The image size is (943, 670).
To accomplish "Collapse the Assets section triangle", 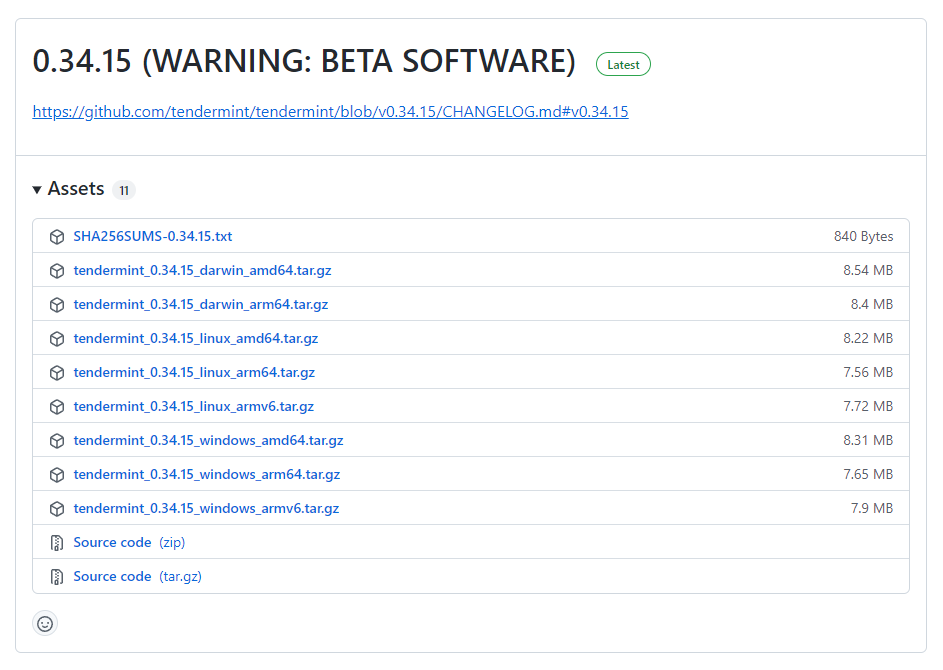I will (37, 190).
